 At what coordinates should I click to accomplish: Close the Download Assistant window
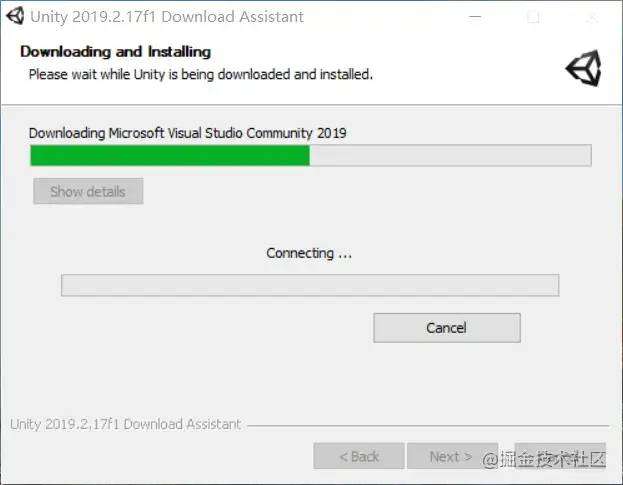pos(592,17)
